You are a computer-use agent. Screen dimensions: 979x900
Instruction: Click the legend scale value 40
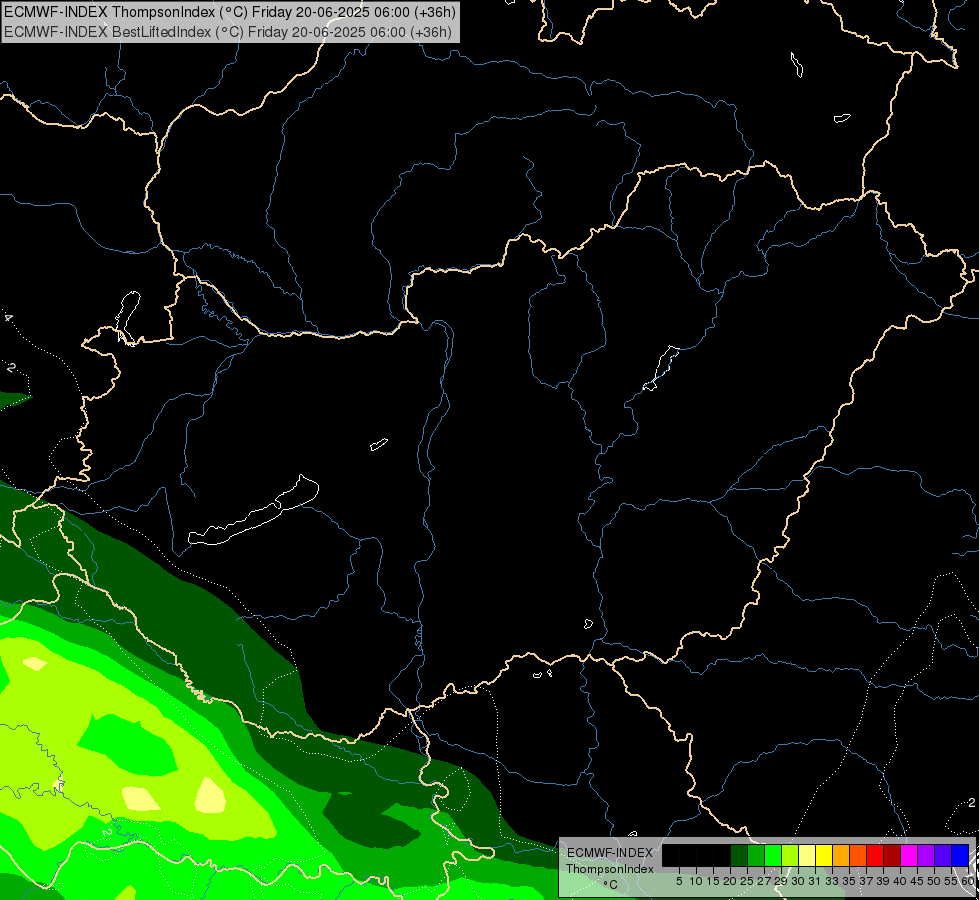click(x=900, y=881)
